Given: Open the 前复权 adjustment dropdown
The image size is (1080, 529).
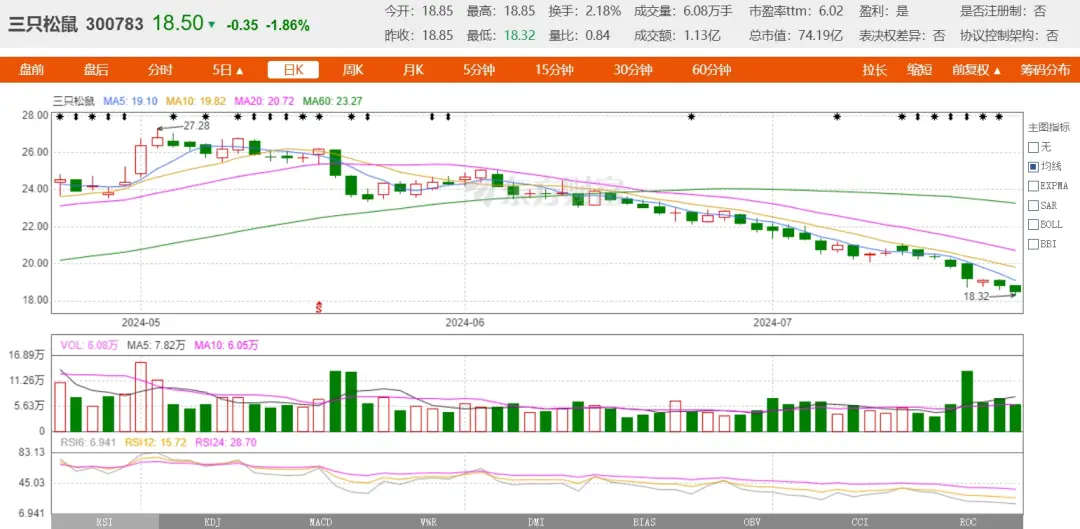Looking at the screenshot, I should pos(976,70).
